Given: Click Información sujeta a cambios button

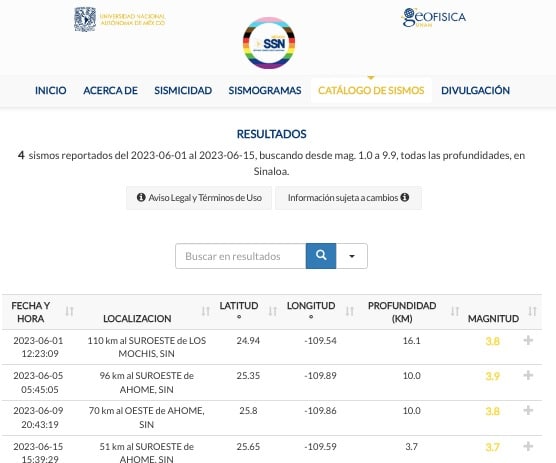Looking at the screenshot, I should pos(349,198).
